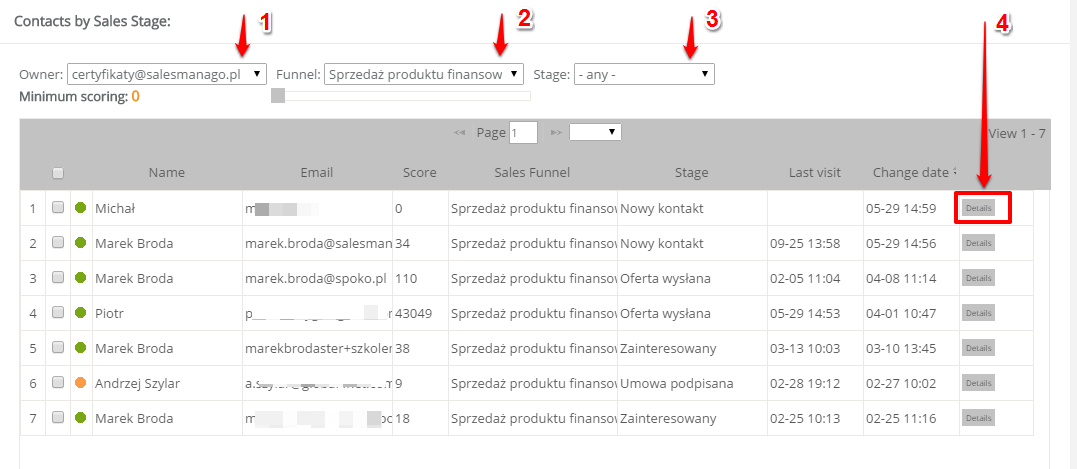Select the checkbox in Piotr's row
This screenshot has width=1077, height=469.
[x=58, y=312]
